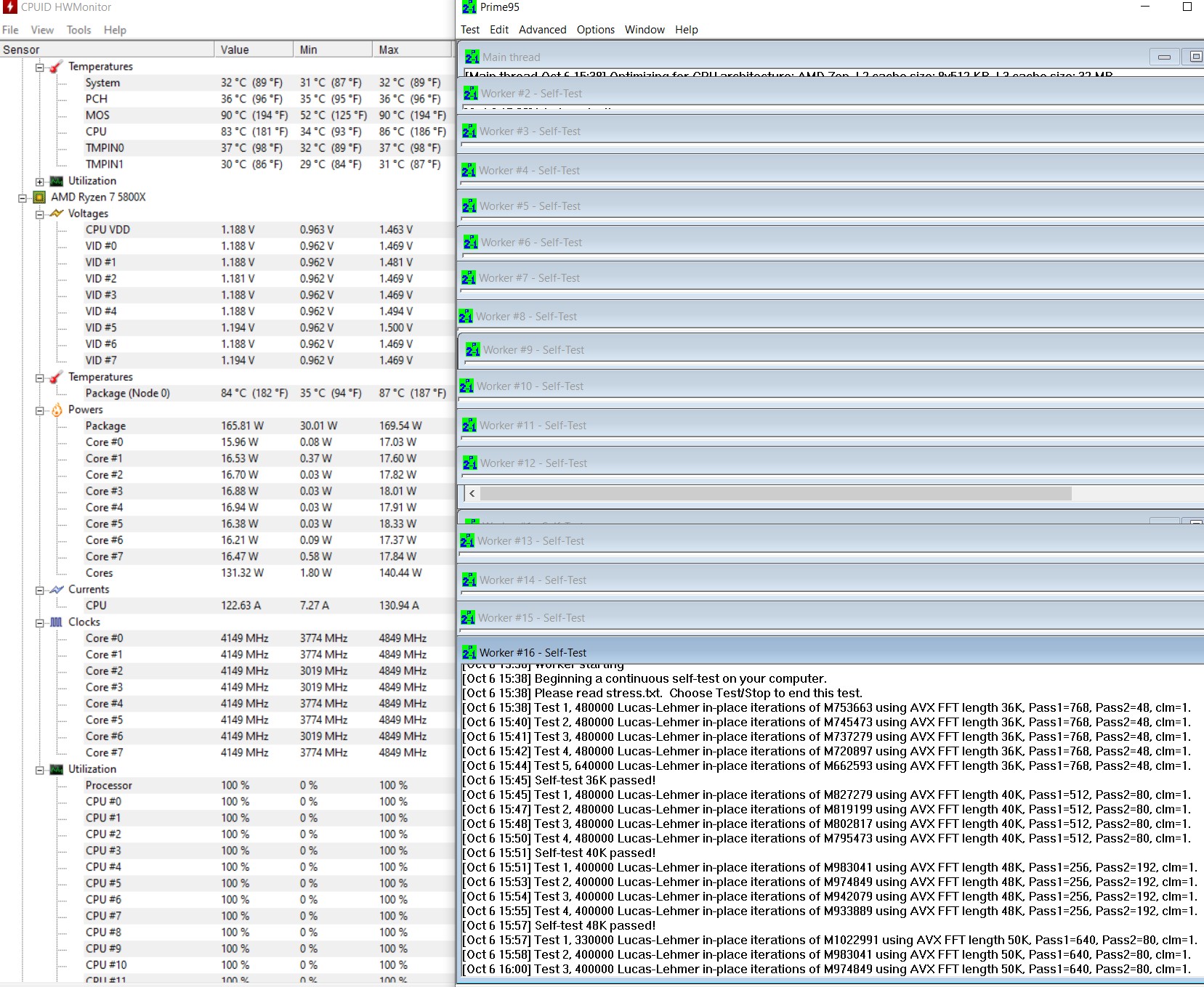Click the Worker #4 Self-Test window icon
The image size is (1204, 987).
469,171
